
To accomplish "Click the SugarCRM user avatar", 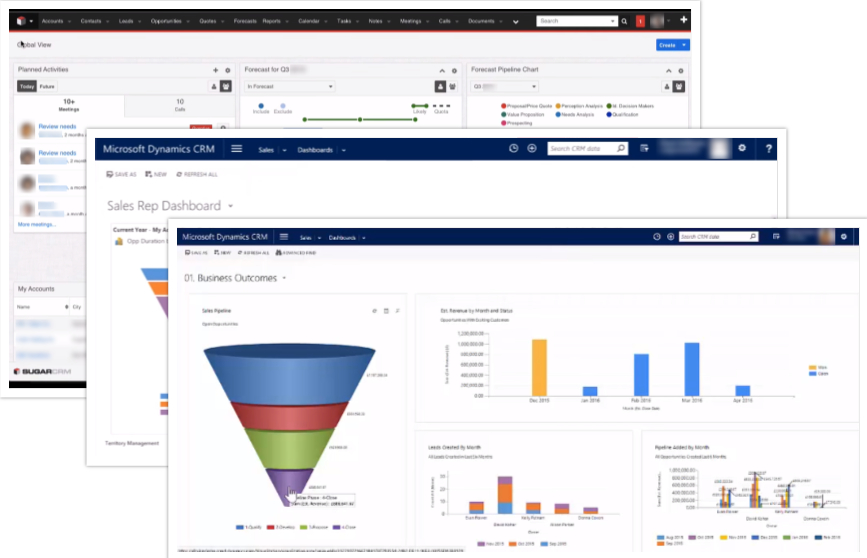I will [x=657, y=21].
